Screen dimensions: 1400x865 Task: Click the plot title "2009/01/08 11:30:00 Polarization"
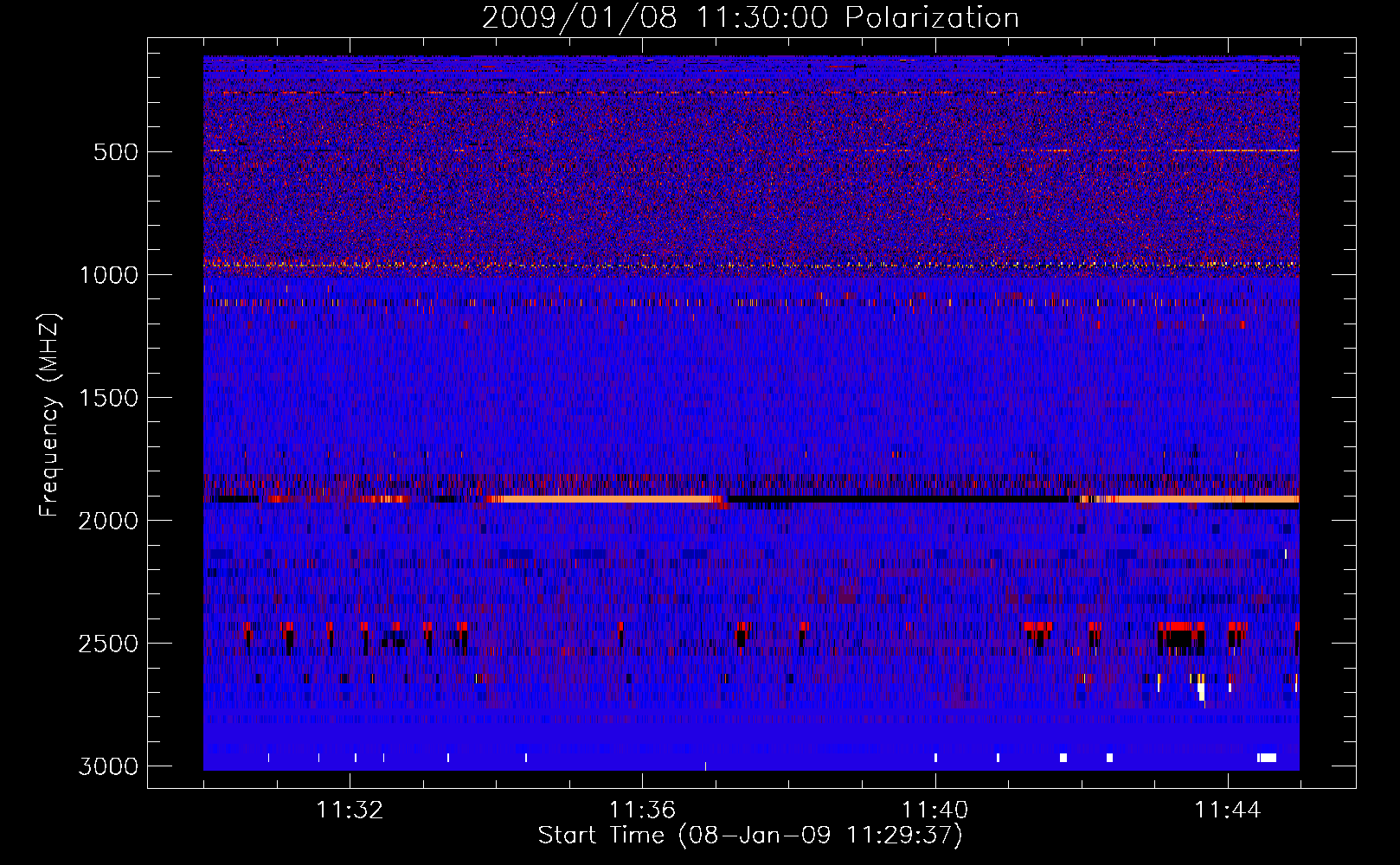point(750,17)
